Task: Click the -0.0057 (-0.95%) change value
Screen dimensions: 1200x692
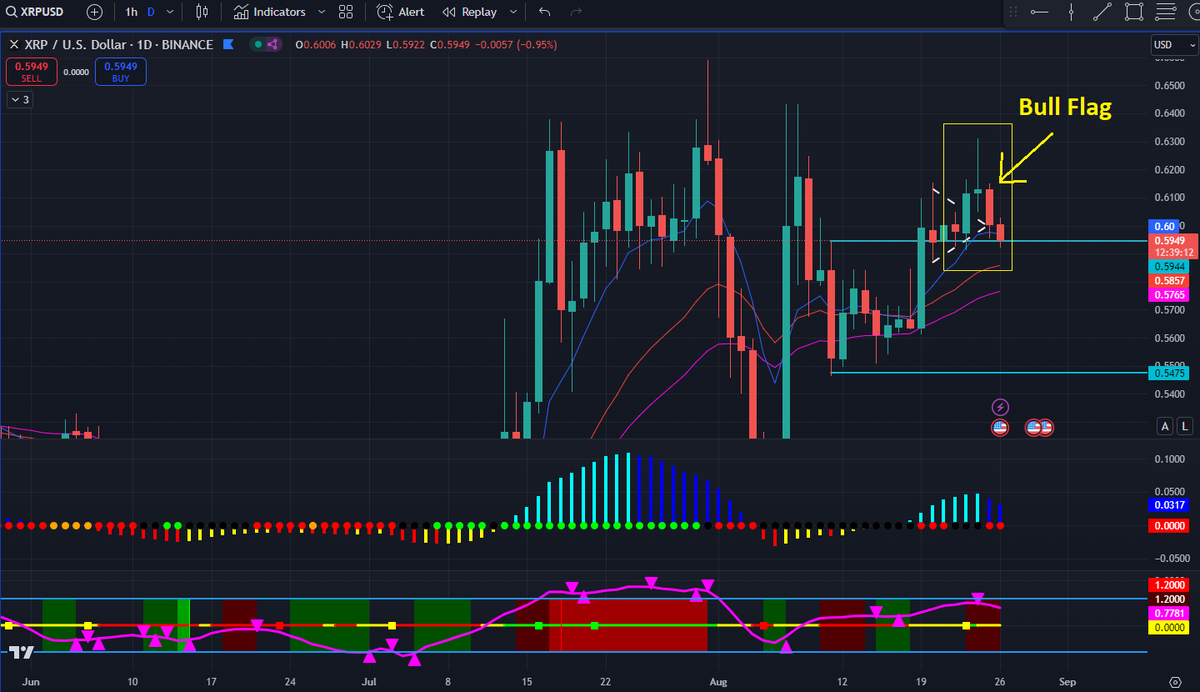Action: click(x=514, y=45)
